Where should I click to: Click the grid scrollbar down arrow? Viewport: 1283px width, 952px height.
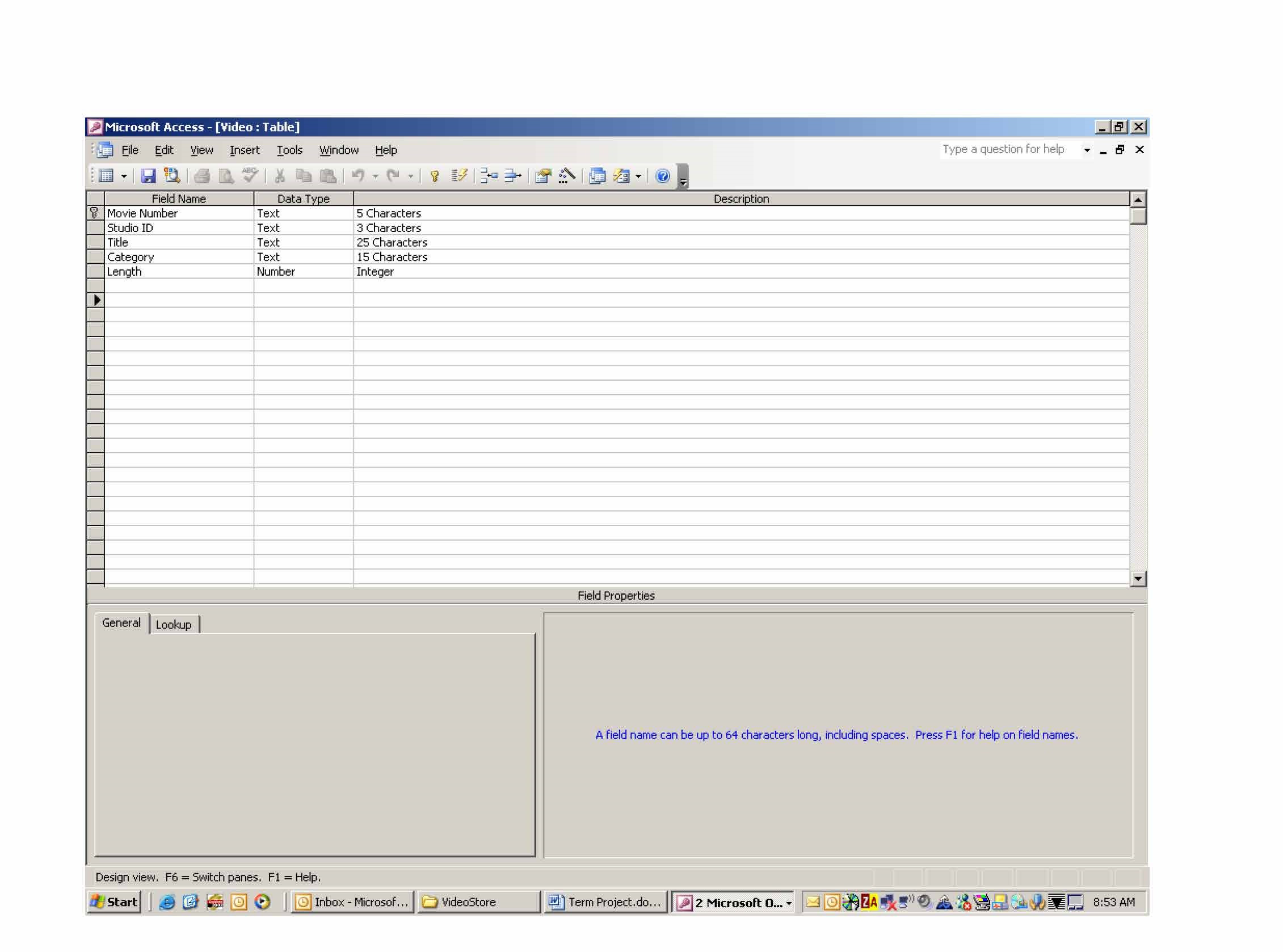coord(1138,578)
